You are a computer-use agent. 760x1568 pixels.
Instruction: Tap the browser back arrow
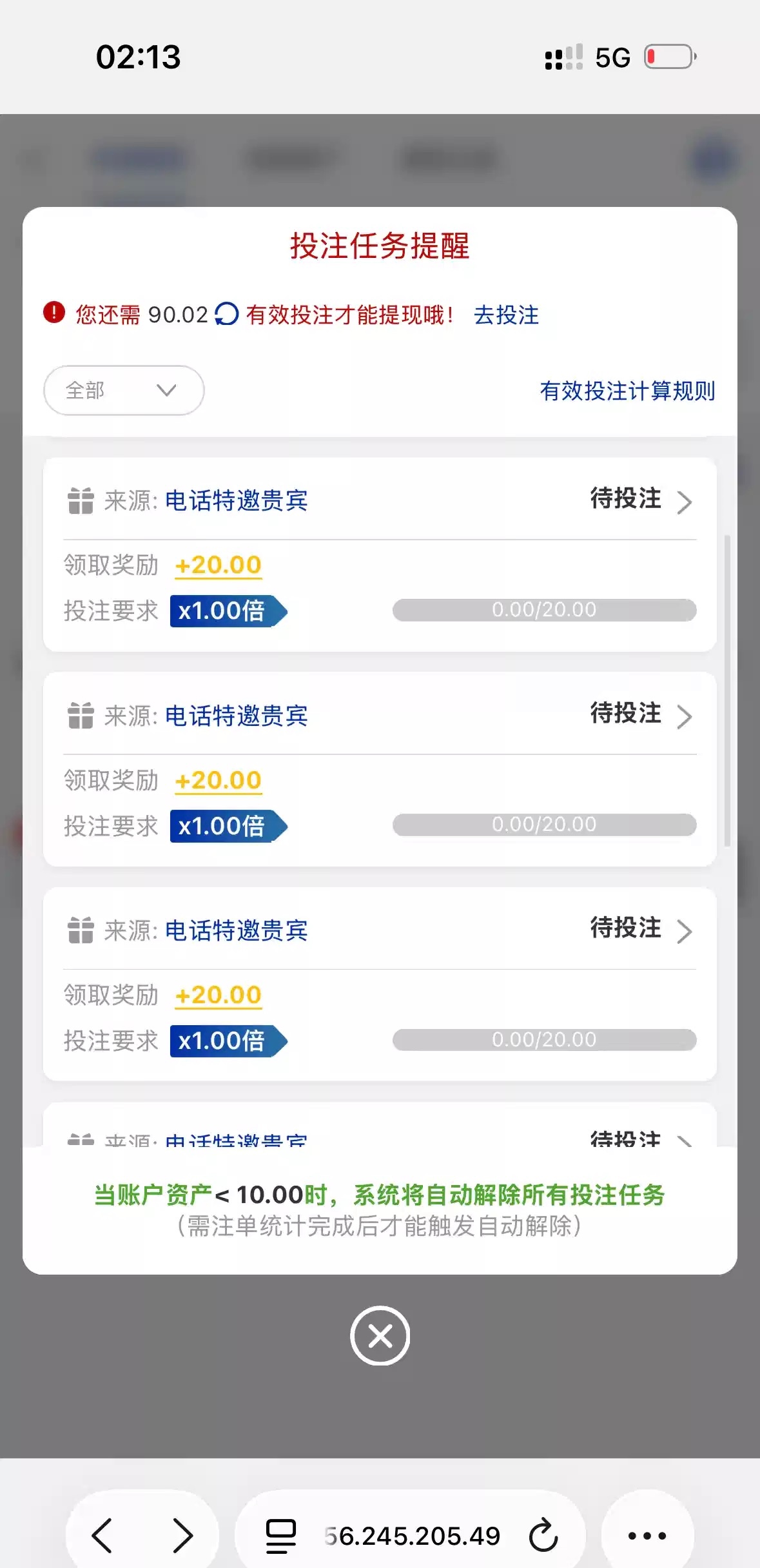pyautogui.click(x=102, y=1535)
